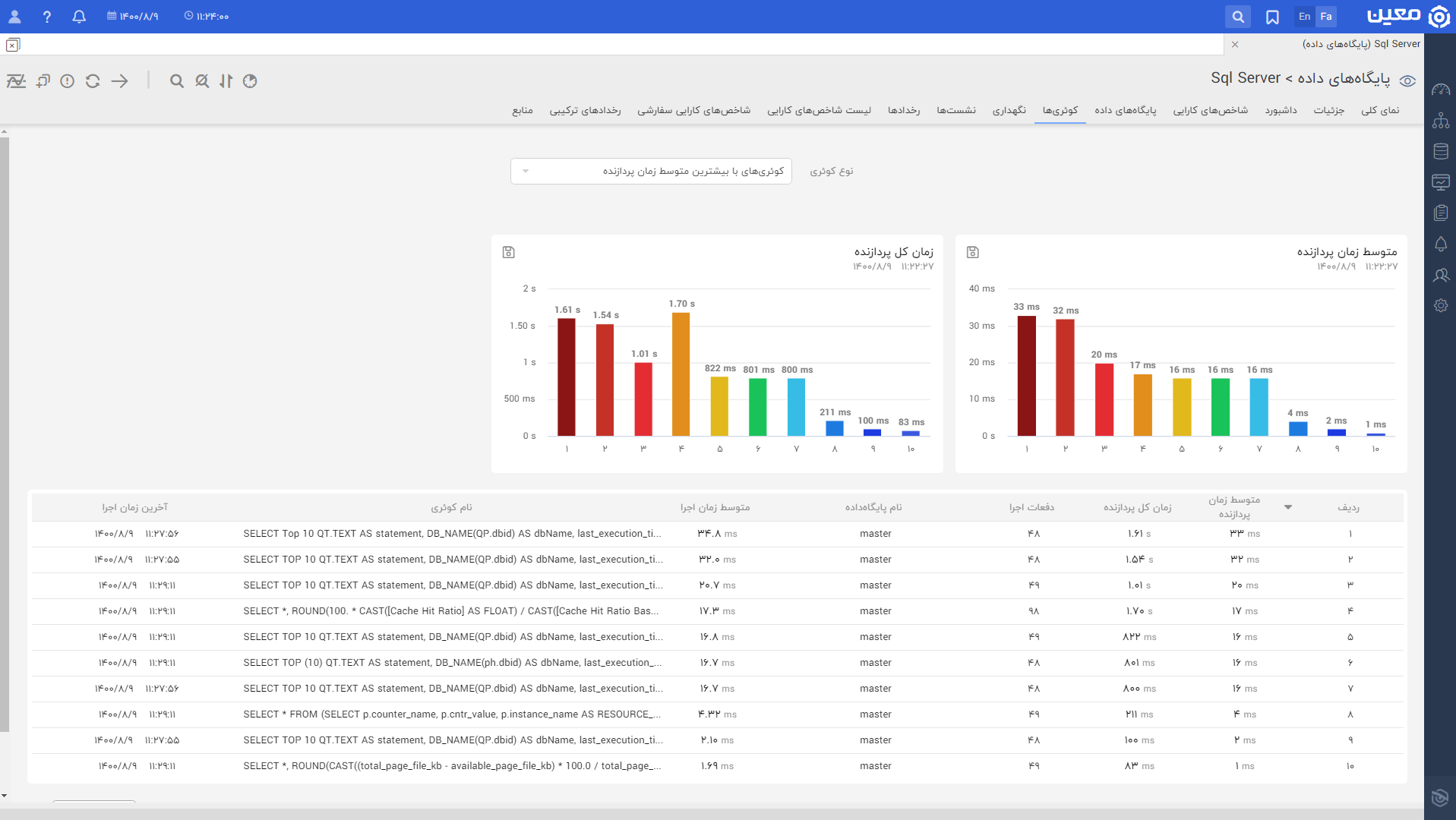Open the database sidebar icon
This screenshot has width=1456, height=820.
coord(1441,151)
